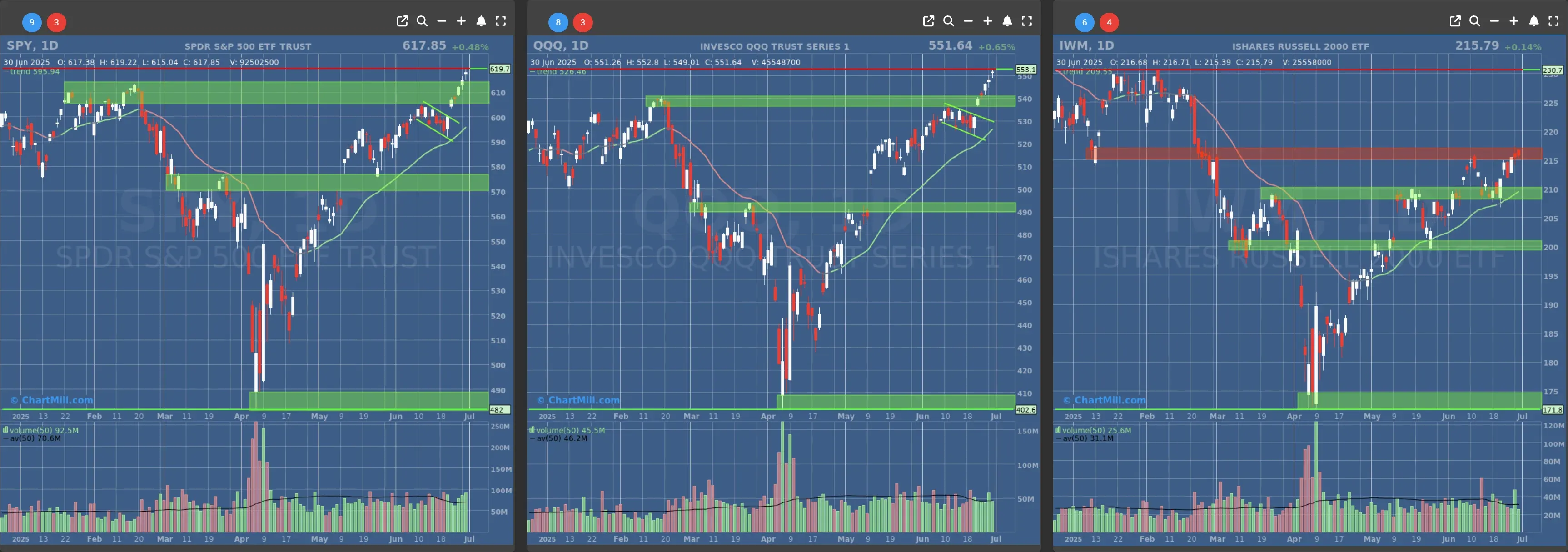Click the 171.8 support price tag on IWM
Image resolution: width=1568 pixels, height=552 pixels.
[x=1552, y=410]
